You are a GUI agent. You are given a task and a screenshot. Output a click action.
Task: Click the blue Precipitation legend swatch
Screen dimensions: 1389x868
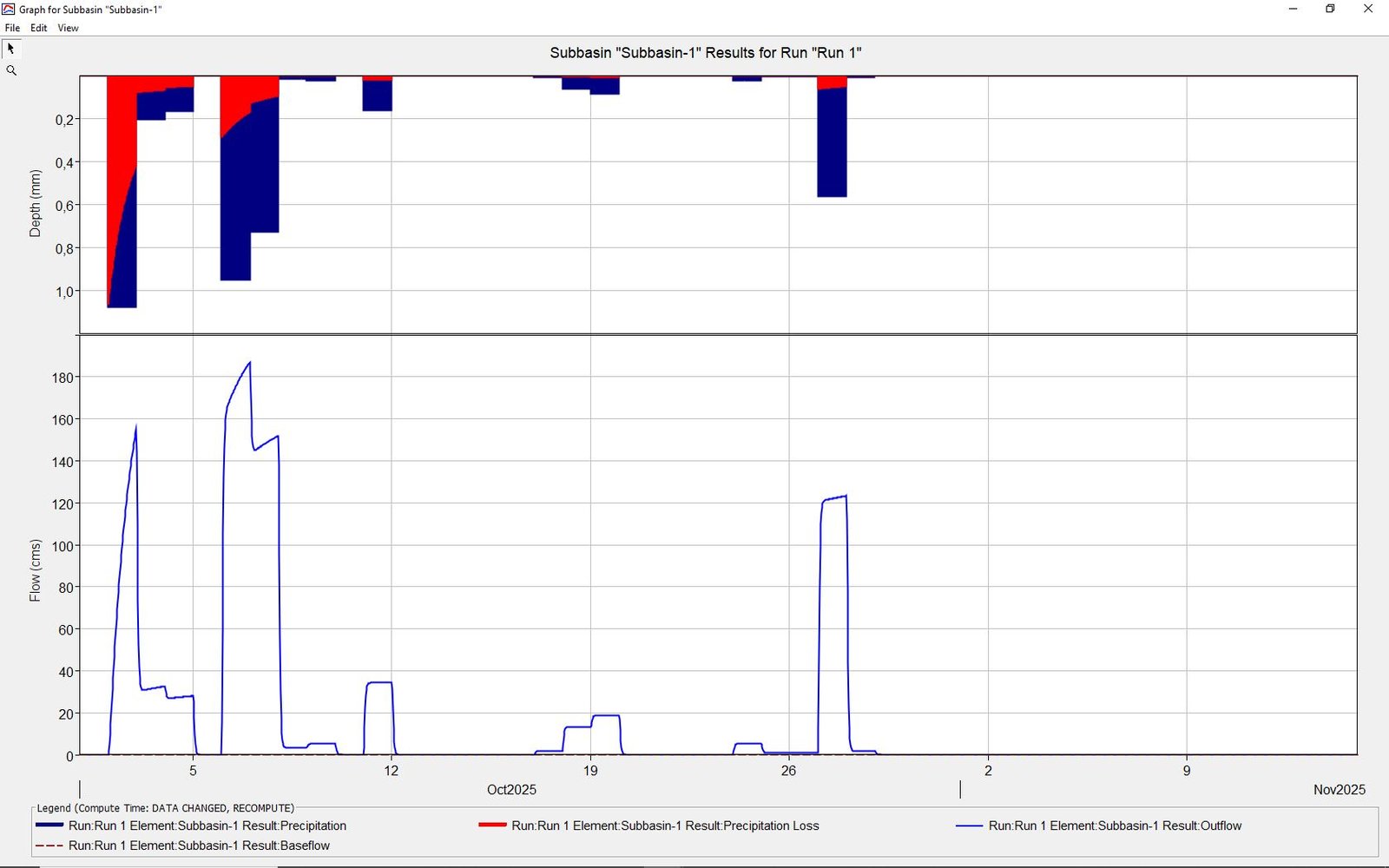point(49,825)
